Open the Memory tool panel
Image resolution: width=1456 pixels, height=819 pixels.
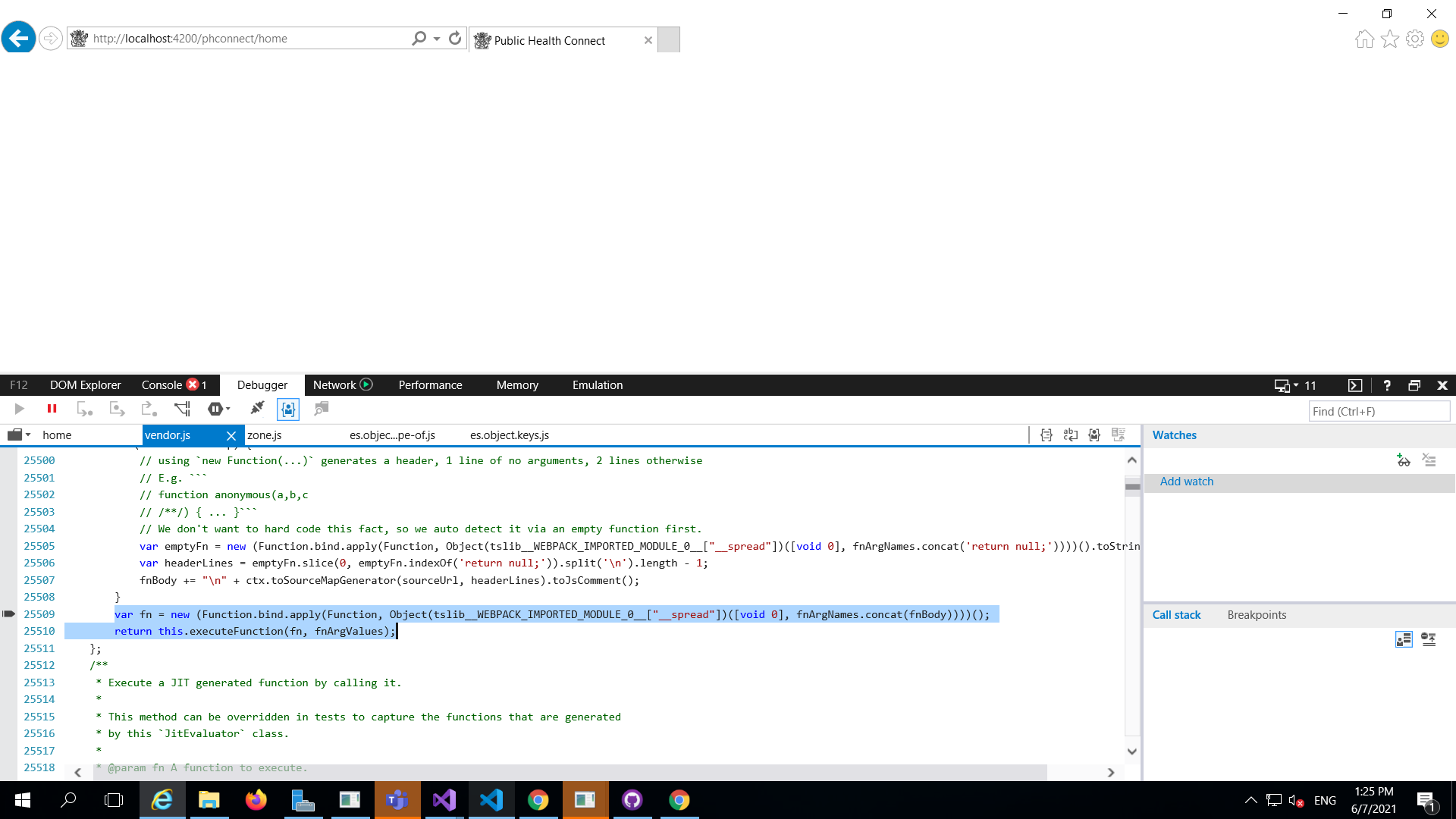click(517, 385)
